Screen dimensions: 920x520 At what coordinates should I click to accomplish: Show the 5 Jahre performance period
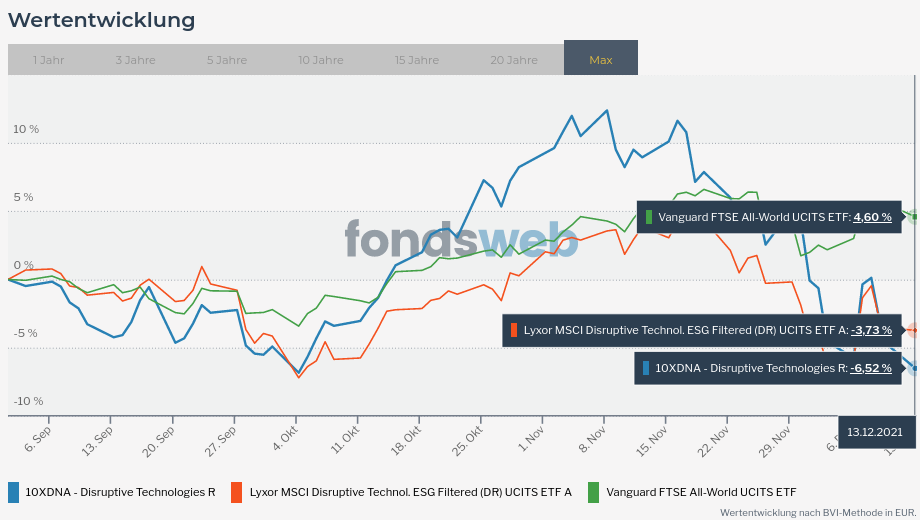pos(227,60)
